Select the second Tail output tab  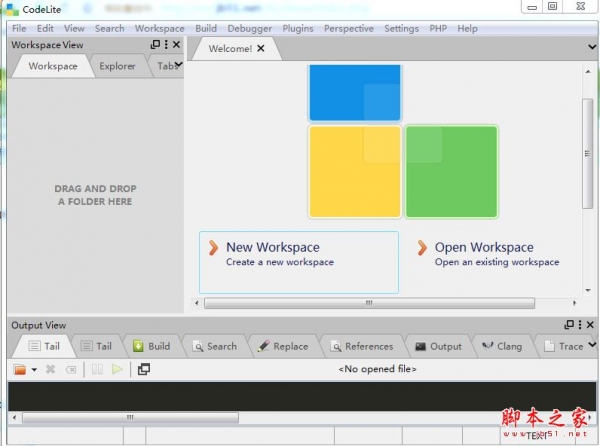point(96,346)
